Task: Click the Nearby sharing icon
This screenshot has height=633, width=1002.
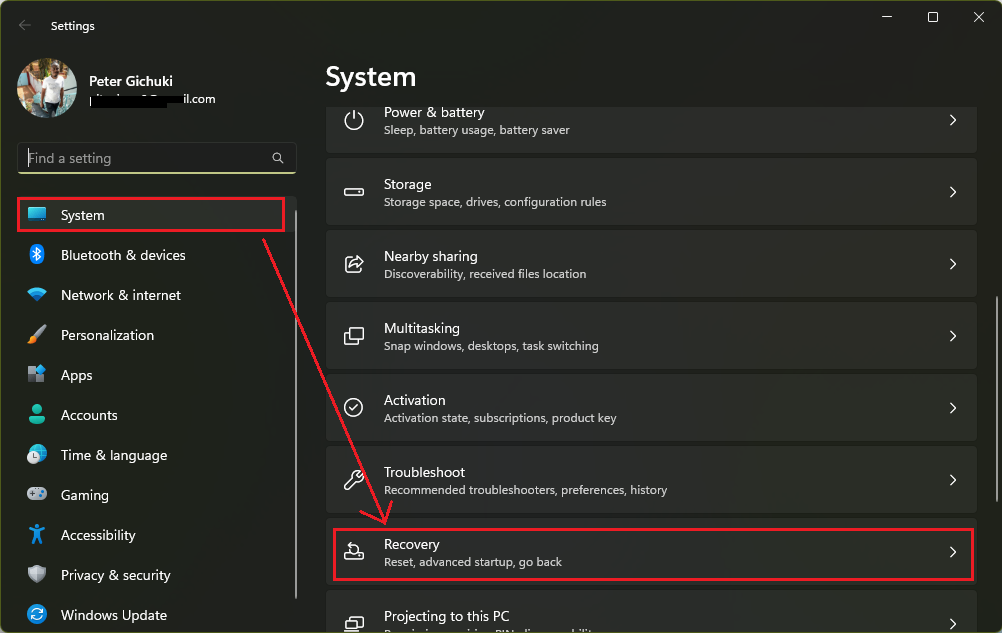Action: tap(354, 264)
